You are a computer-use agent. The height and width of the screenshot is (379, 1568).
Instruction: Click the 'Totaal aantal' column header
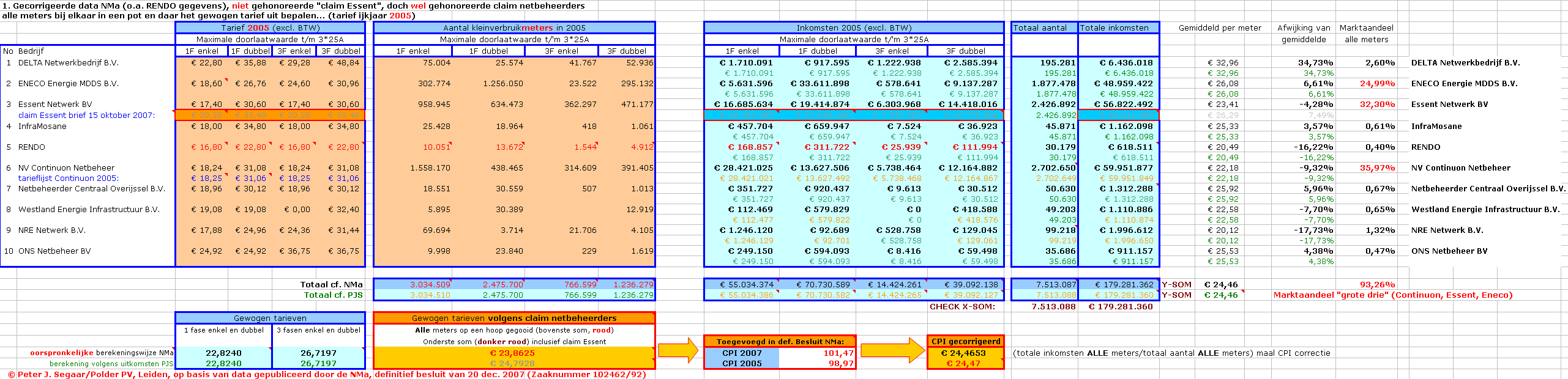[1044, 28]
